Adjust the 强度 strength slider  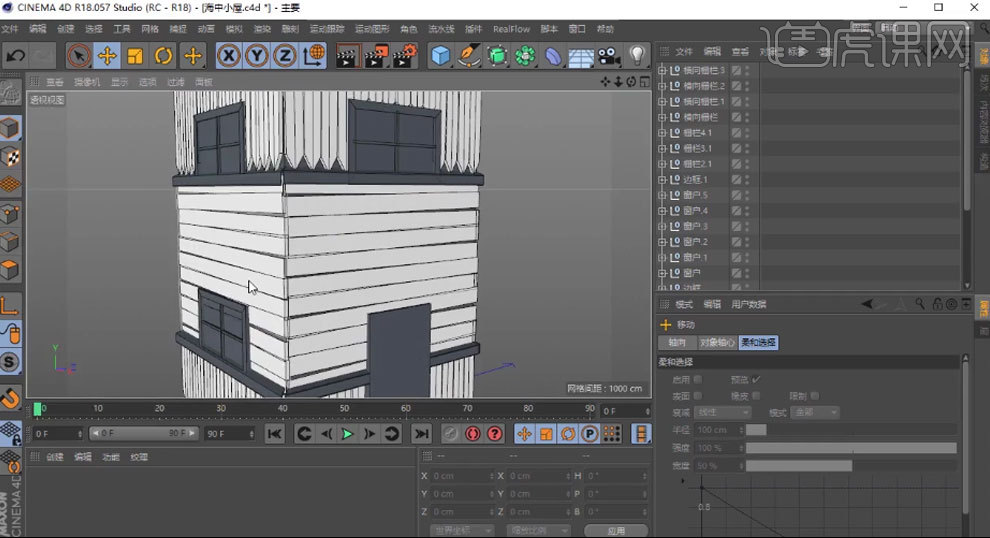click(x=850, y=448)
